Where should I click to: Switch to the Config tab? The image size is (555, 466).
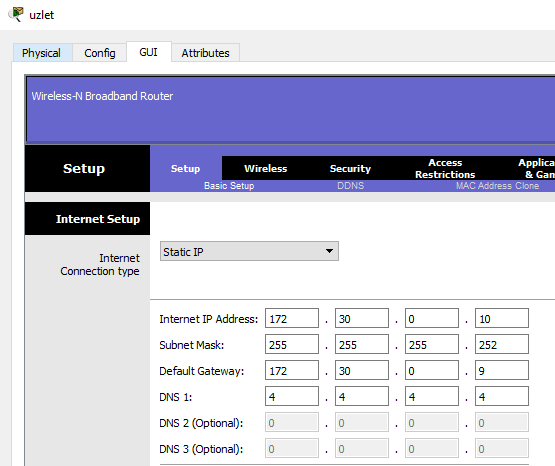100,53
